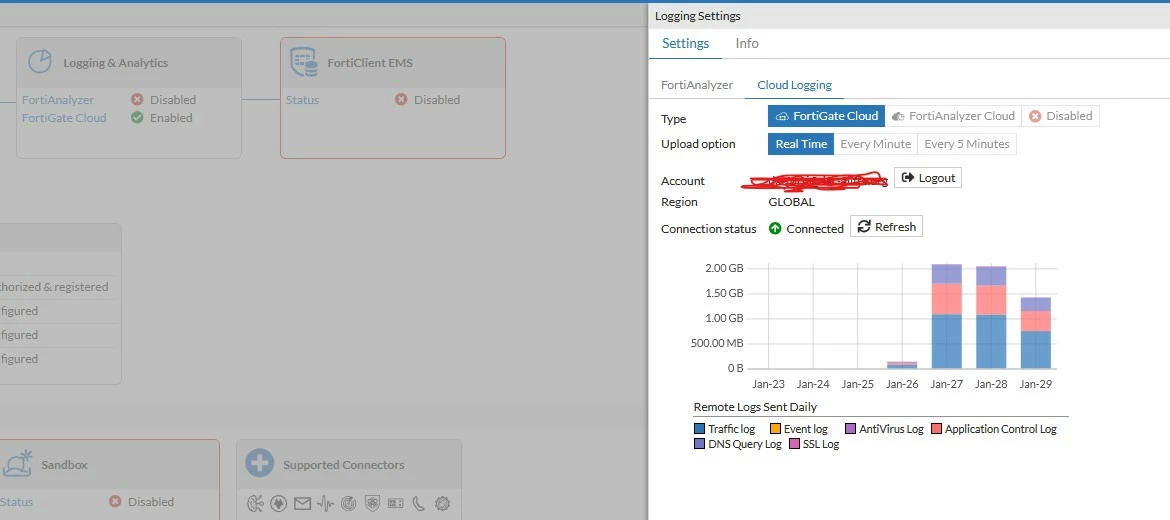Set cloud logging type to Disabled

(x=1060, y=116)
